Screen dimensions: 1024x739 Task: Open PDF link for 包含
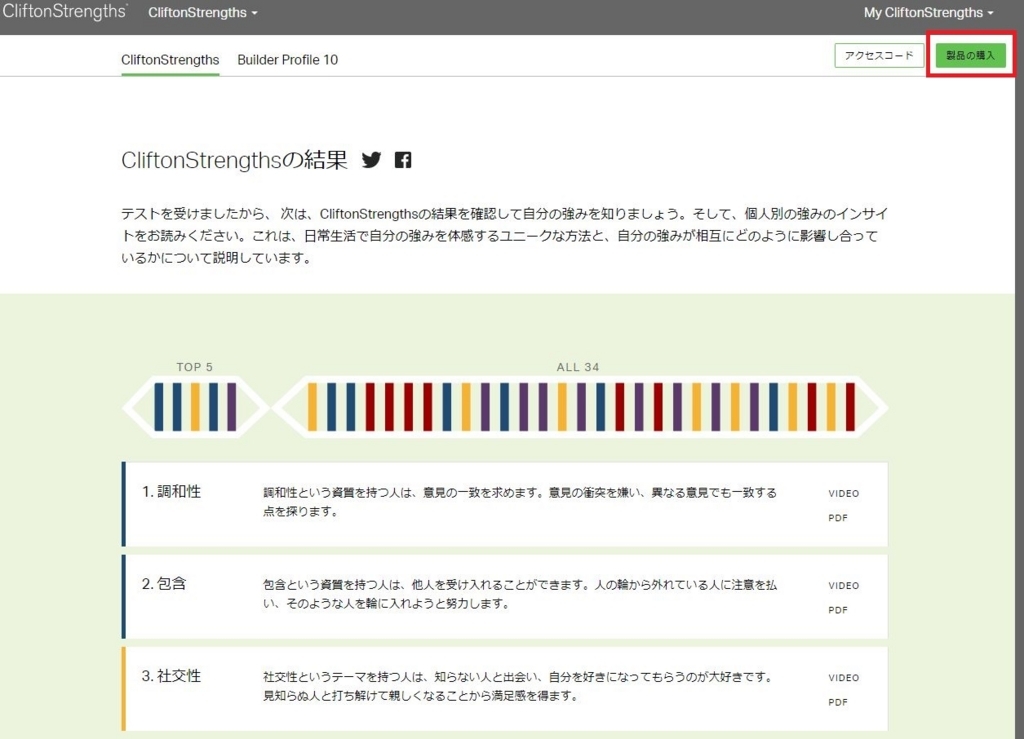coord(838,610)
